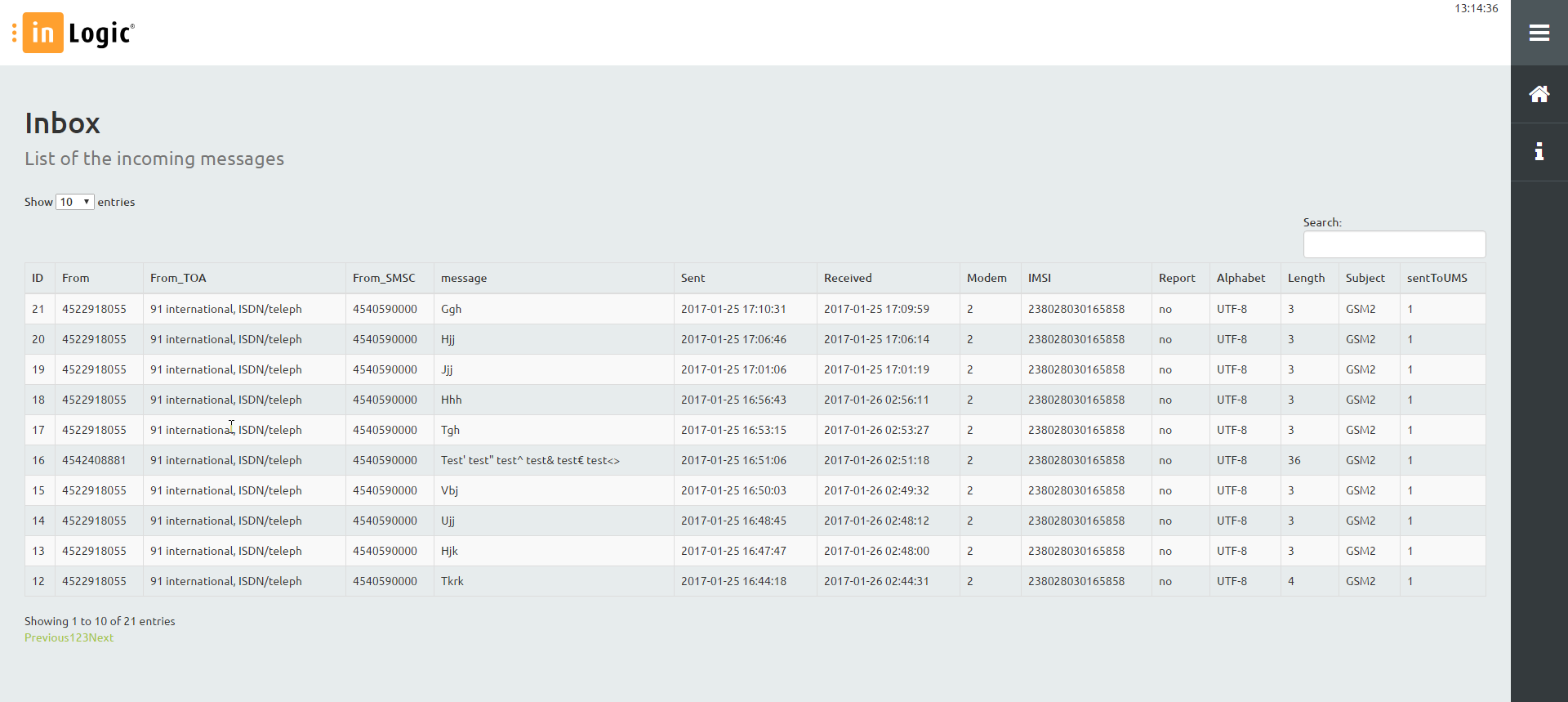Sort by the IMSI column header

(x=1040, y=279)
